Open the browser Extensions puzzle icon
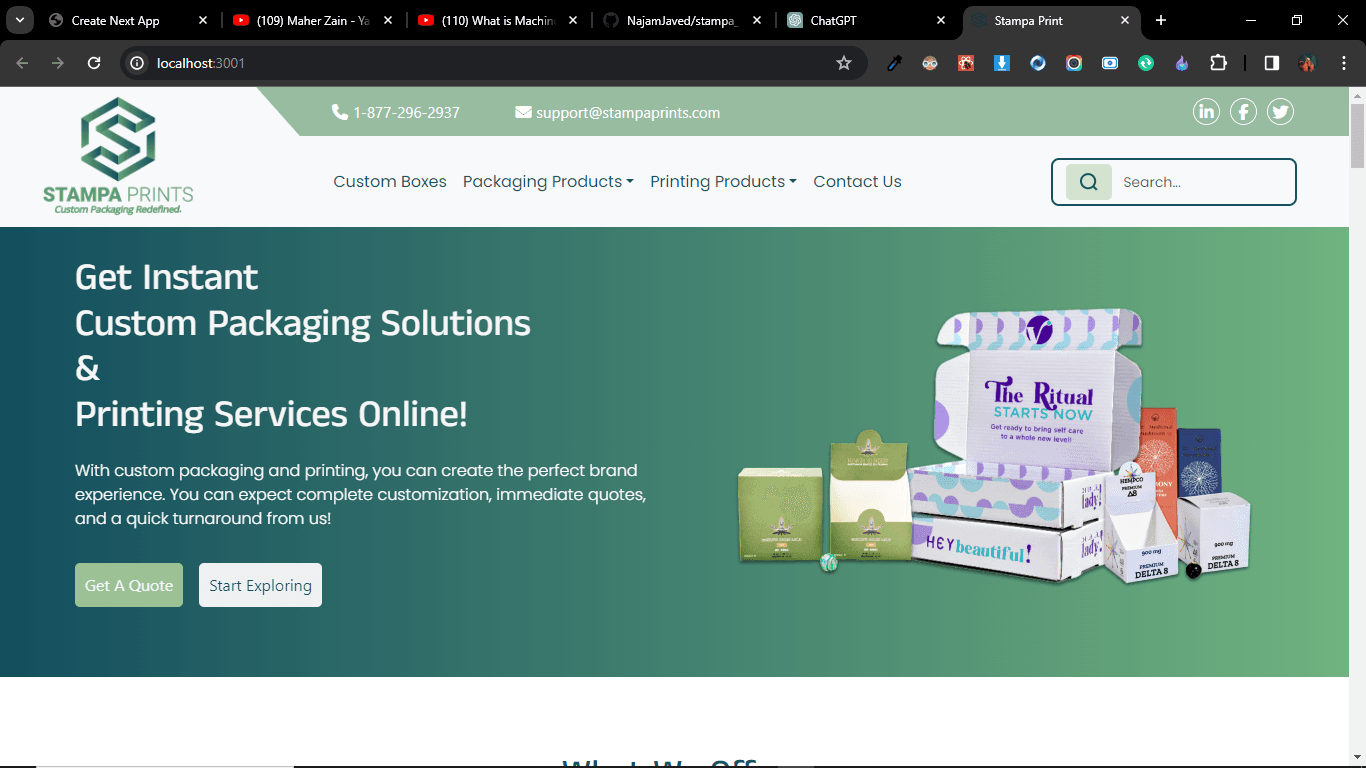This screenshot has height=768, width=1366. [x=1218, y=63]
